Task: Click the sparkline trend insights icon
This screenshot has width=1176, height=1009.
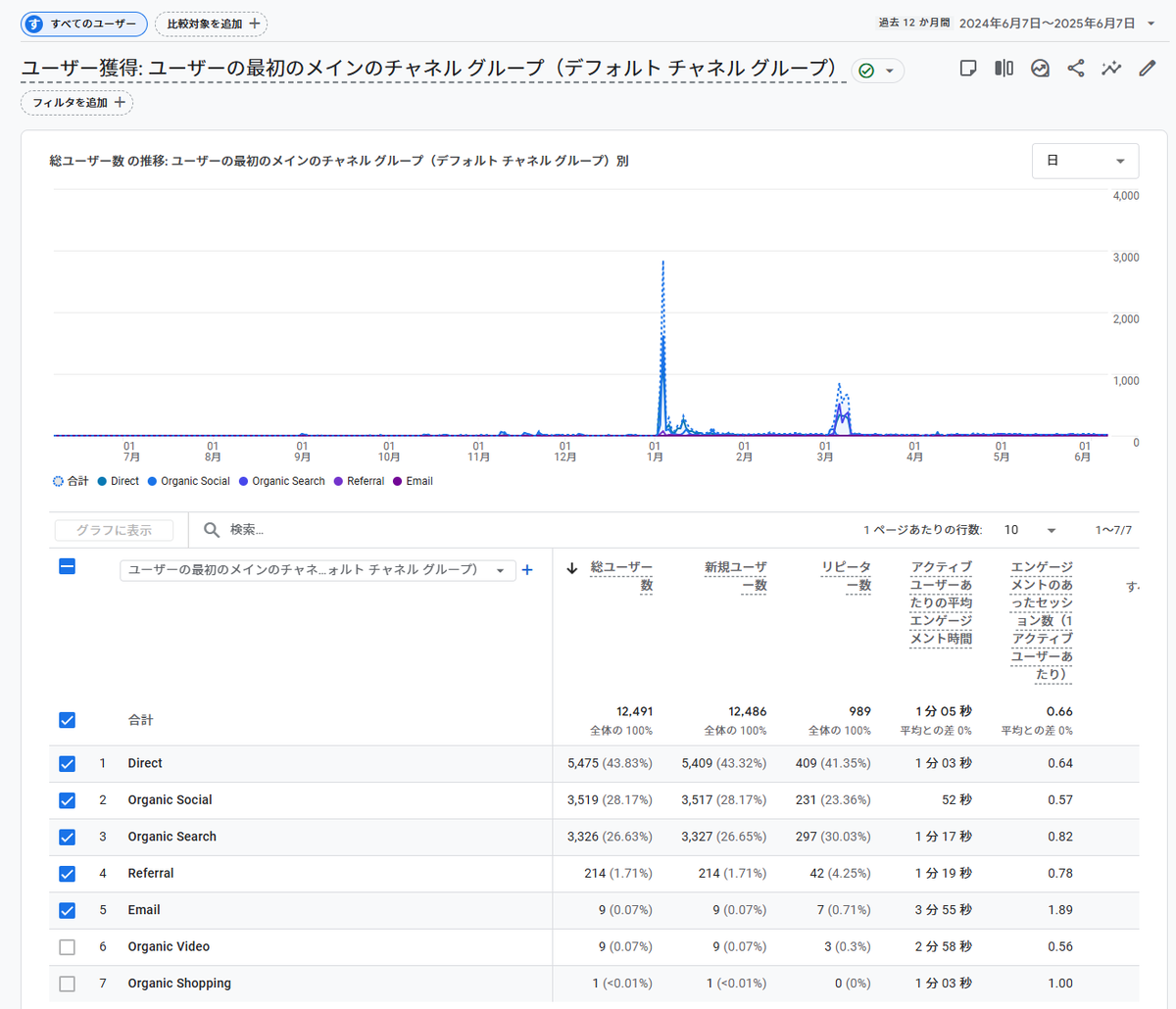Action: (x=1111, y=69)
